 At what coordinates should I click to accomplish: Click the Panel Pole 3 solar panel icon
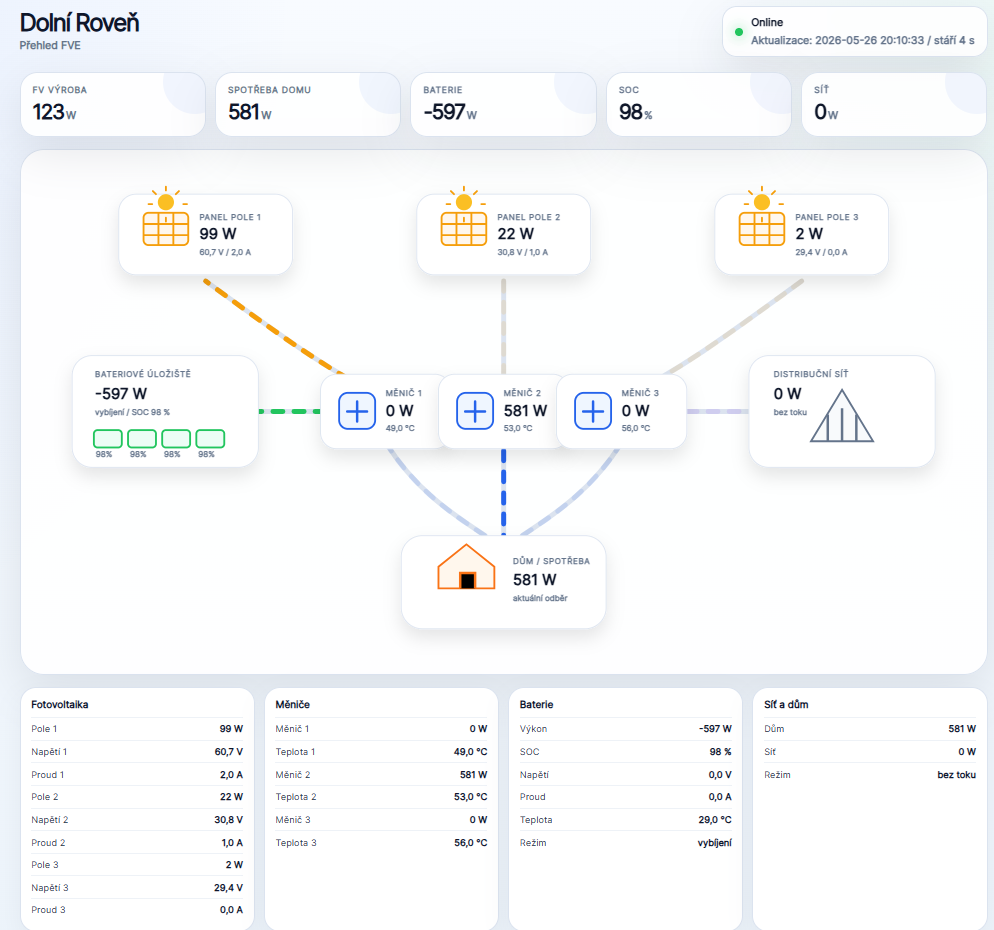tap(761, 216)
